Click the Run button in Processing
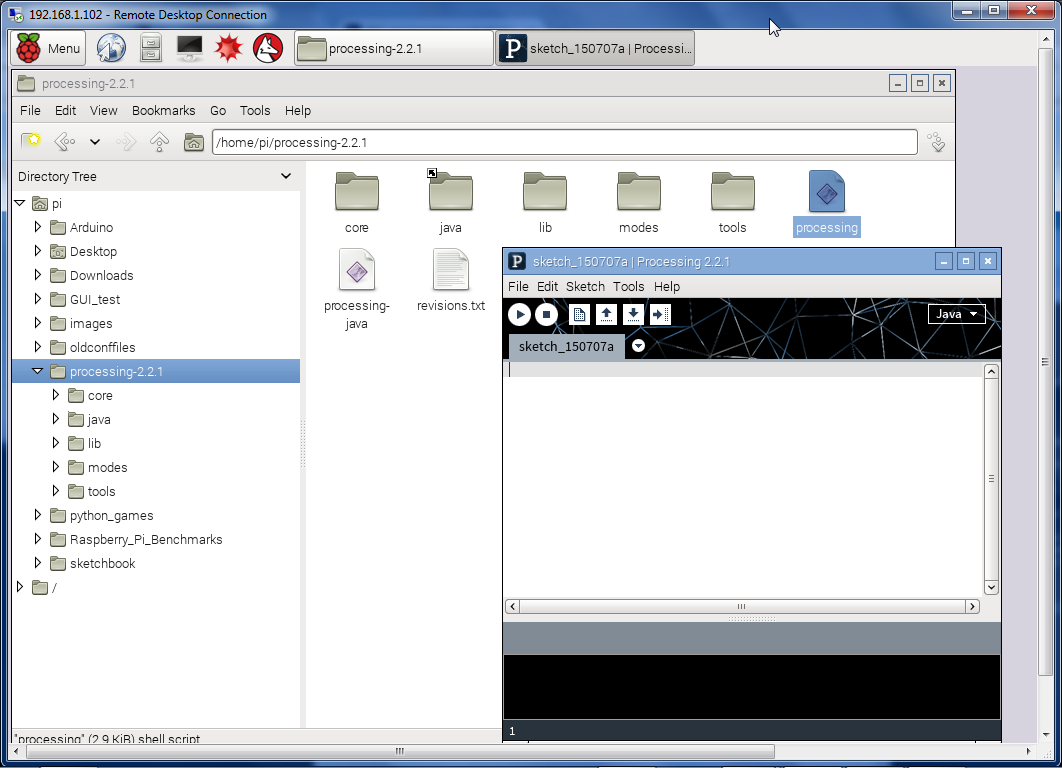This screenshot has height=768, width=1062. tap(519, 315)
